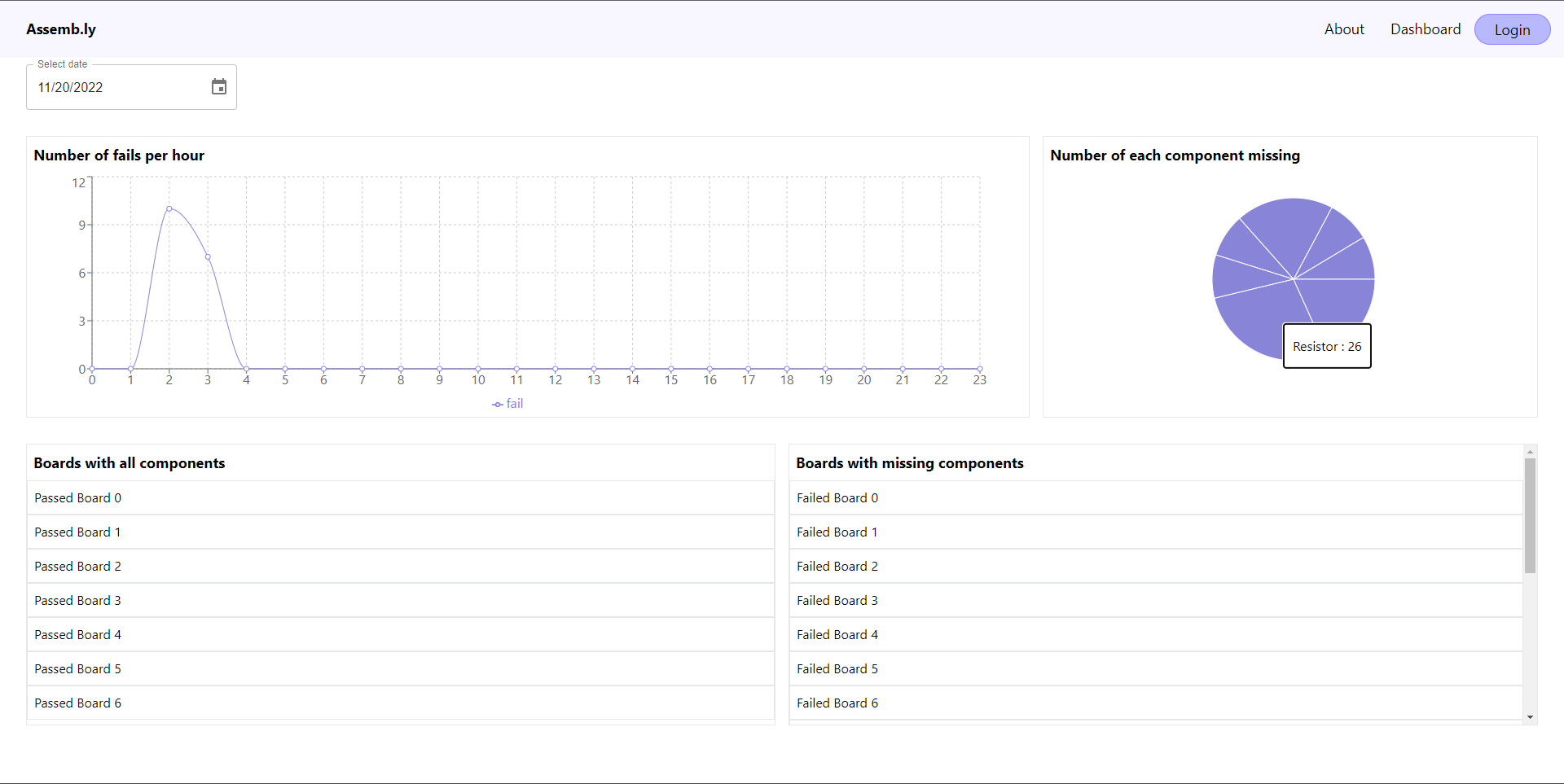Click the fail legend marker icon
The height and width of the screenshot is (784, 1564).
(498, 404)
